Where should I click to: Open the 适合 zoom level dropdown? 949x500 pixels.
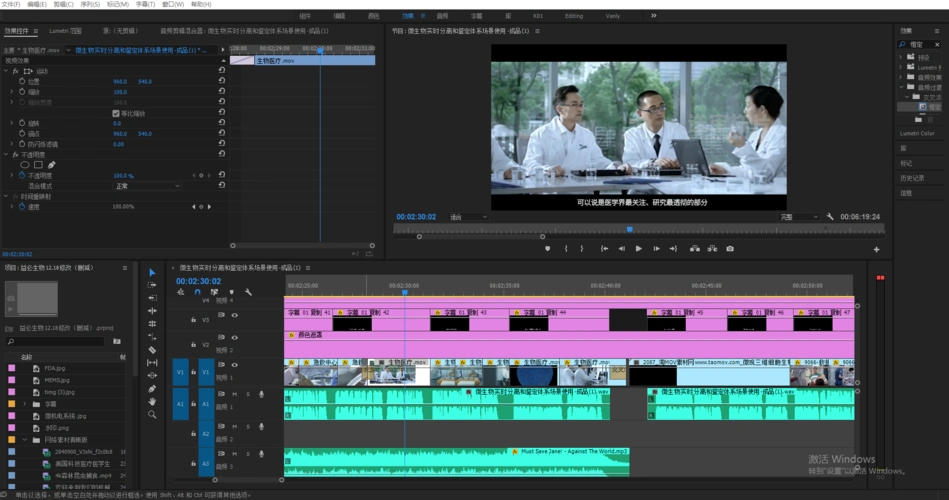click(468, 217)
